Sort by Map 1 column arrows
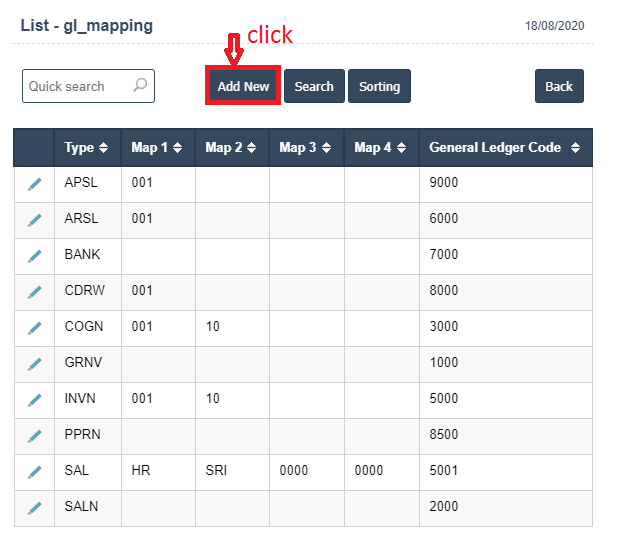This screenshot has height=541, width=617. [177, 148]
